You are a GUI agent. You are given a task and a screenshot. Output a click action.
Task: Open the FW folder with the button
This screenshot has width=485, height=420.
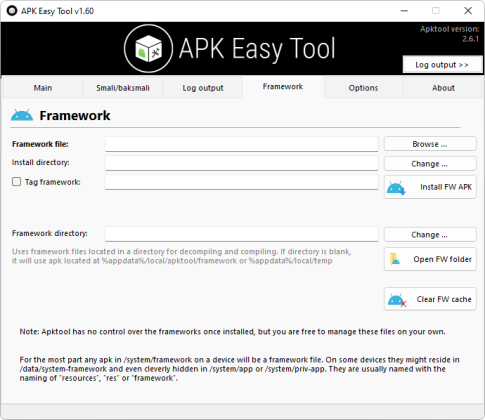(x=430, y=259)
